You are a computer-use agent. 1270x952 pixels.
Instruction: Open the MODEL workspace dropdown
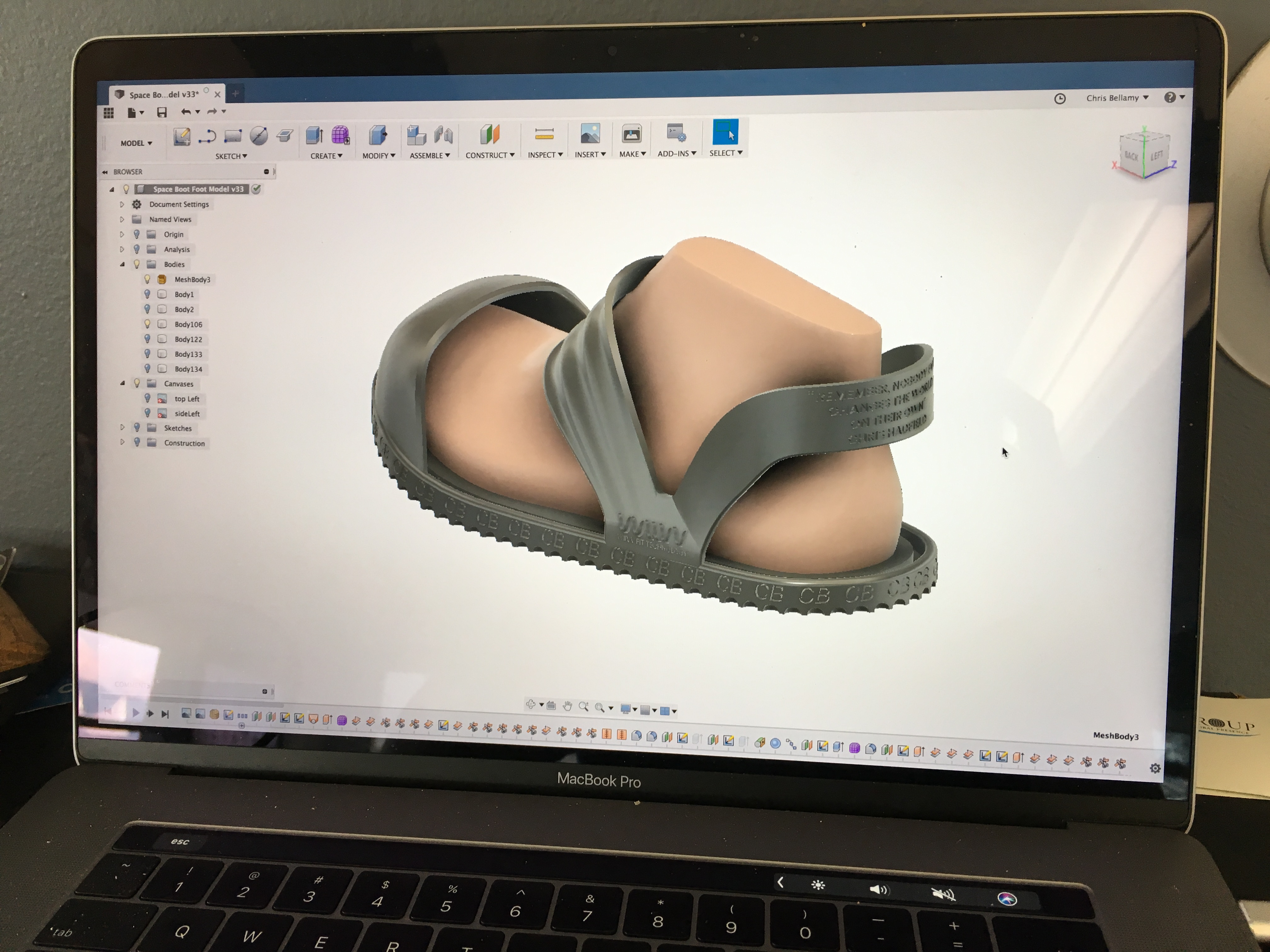(136, 143)
